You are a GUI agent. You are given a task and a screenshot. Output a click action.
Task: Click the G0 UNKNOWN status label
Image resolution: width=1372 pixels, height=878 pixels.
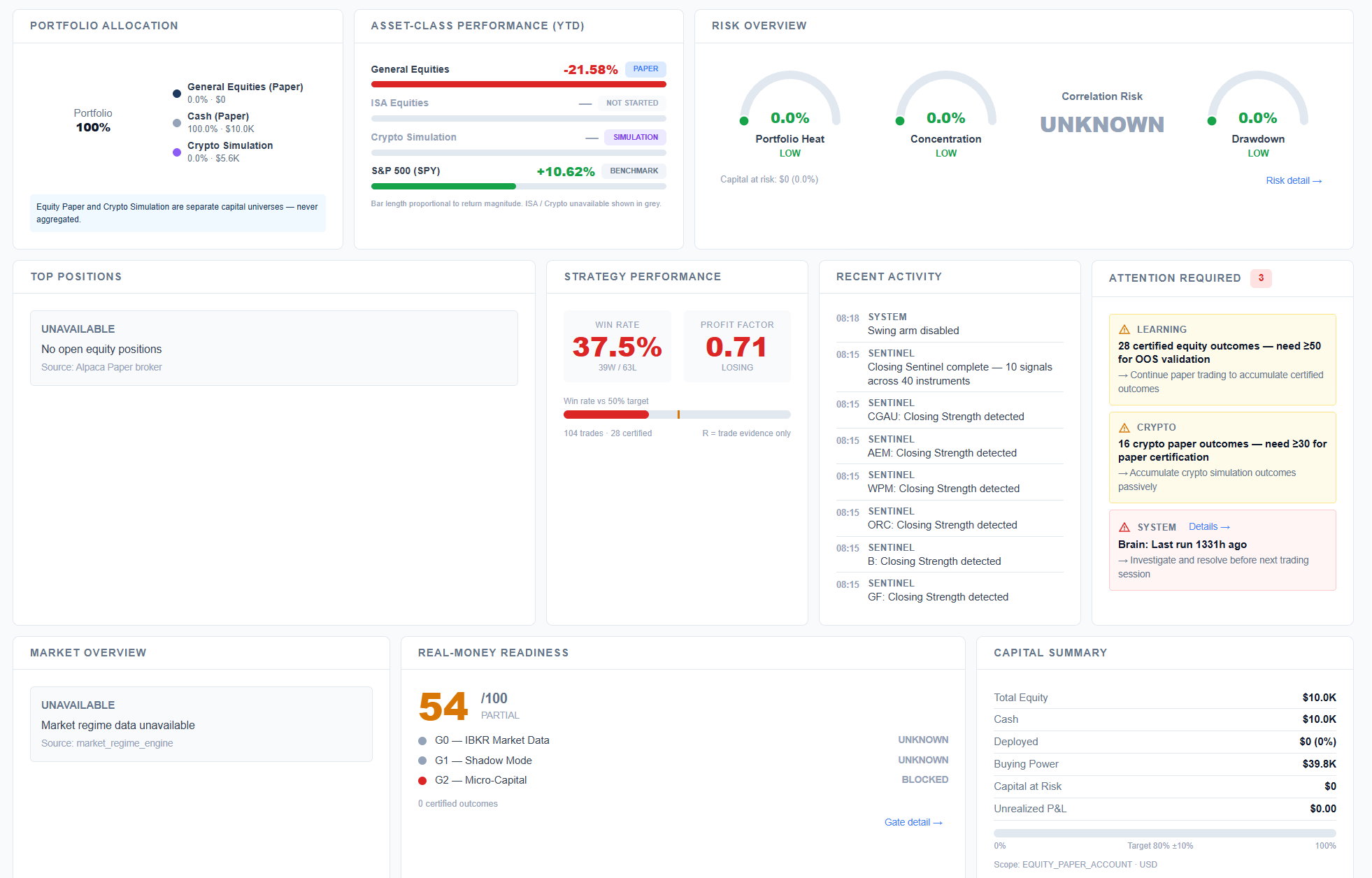click(x=923, y=740)
